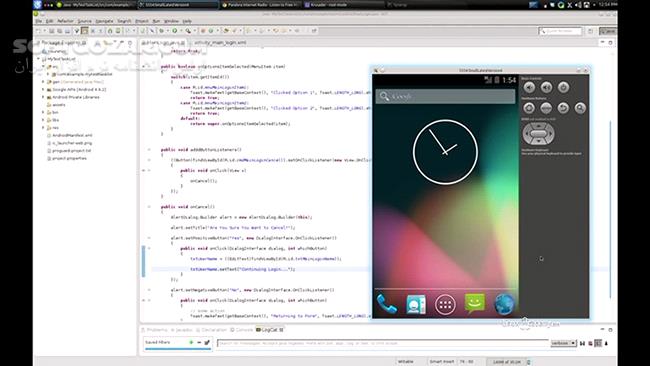Toggle LogCat scroll lock icon
The height and width of the screenshot is (366, 650).
[606, 343]
